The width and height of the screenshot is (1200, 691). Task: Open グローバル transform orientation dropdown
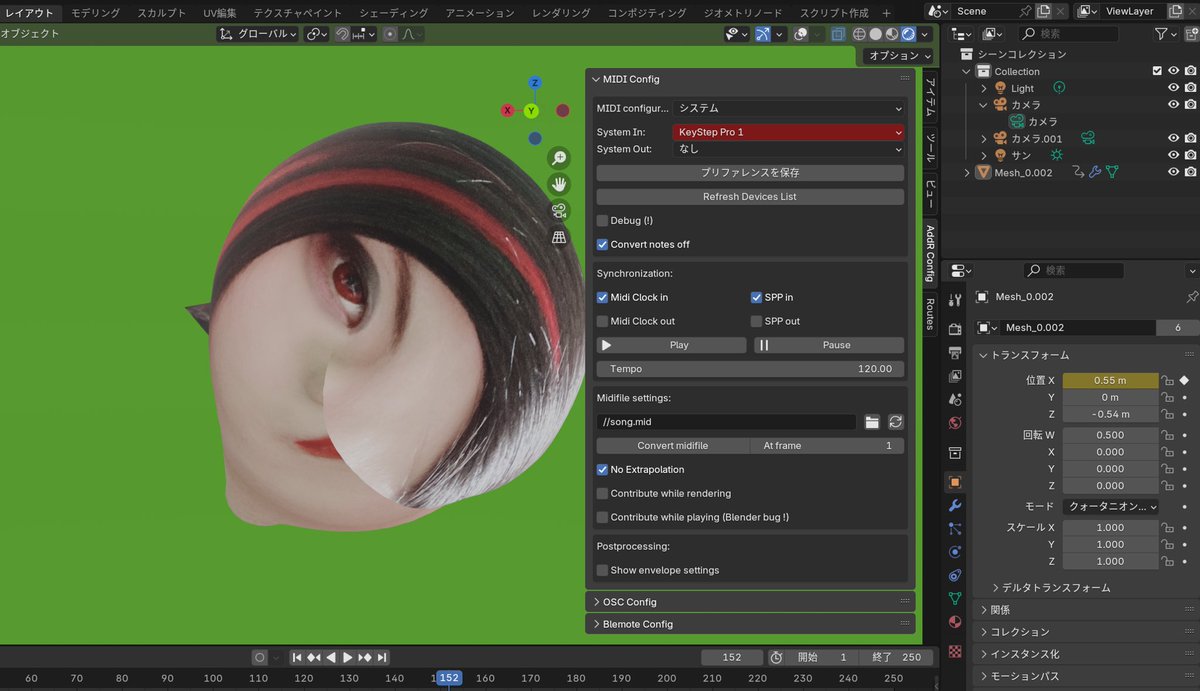coord(258,34)
